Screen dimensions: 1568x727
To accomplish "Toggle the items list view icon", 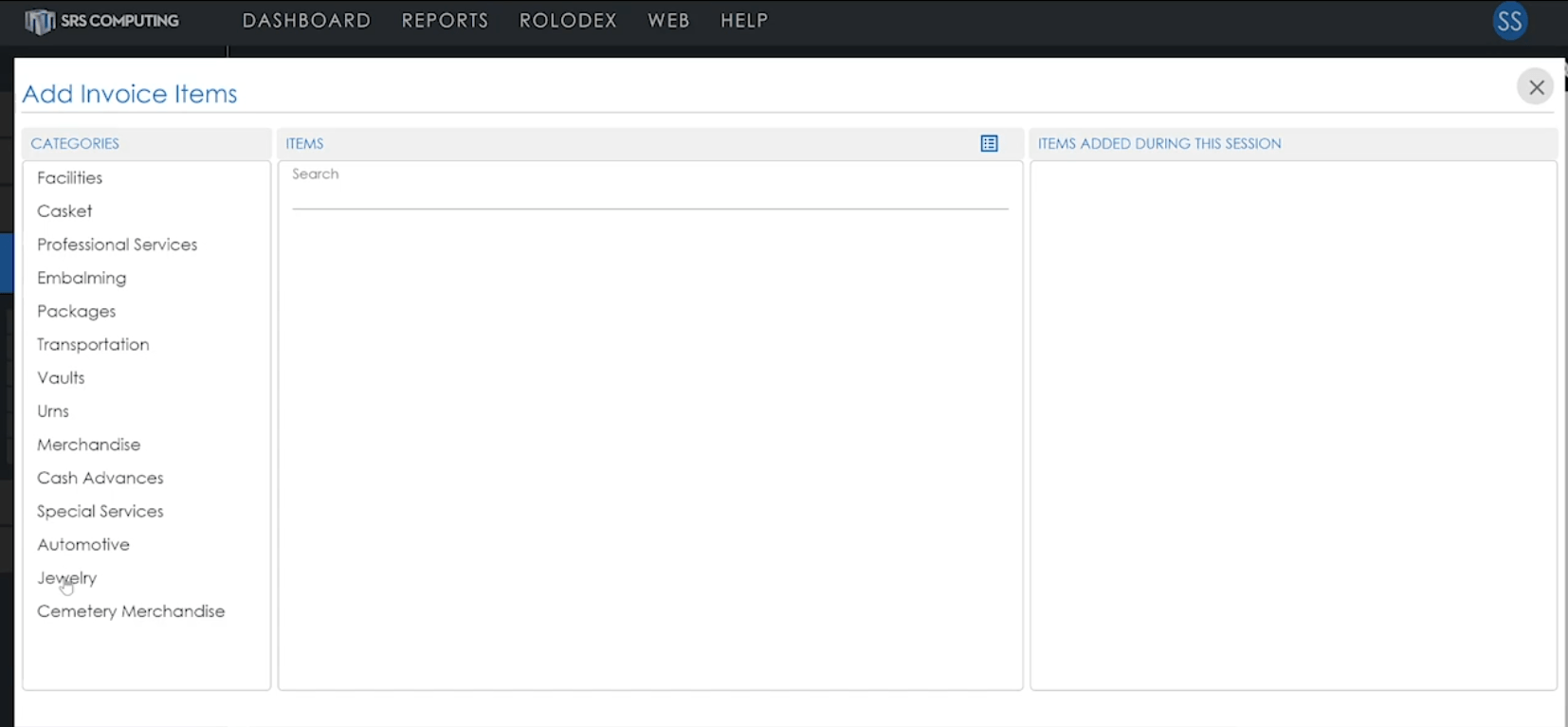I will 989,143.
